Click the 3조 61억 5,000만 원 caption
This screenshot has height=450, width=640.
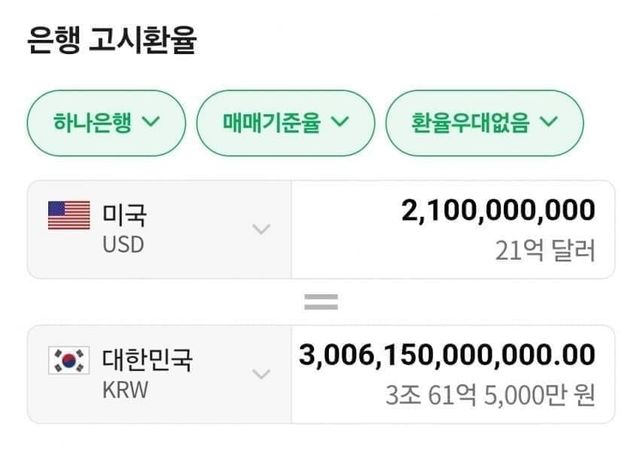[x=490, y=395]
